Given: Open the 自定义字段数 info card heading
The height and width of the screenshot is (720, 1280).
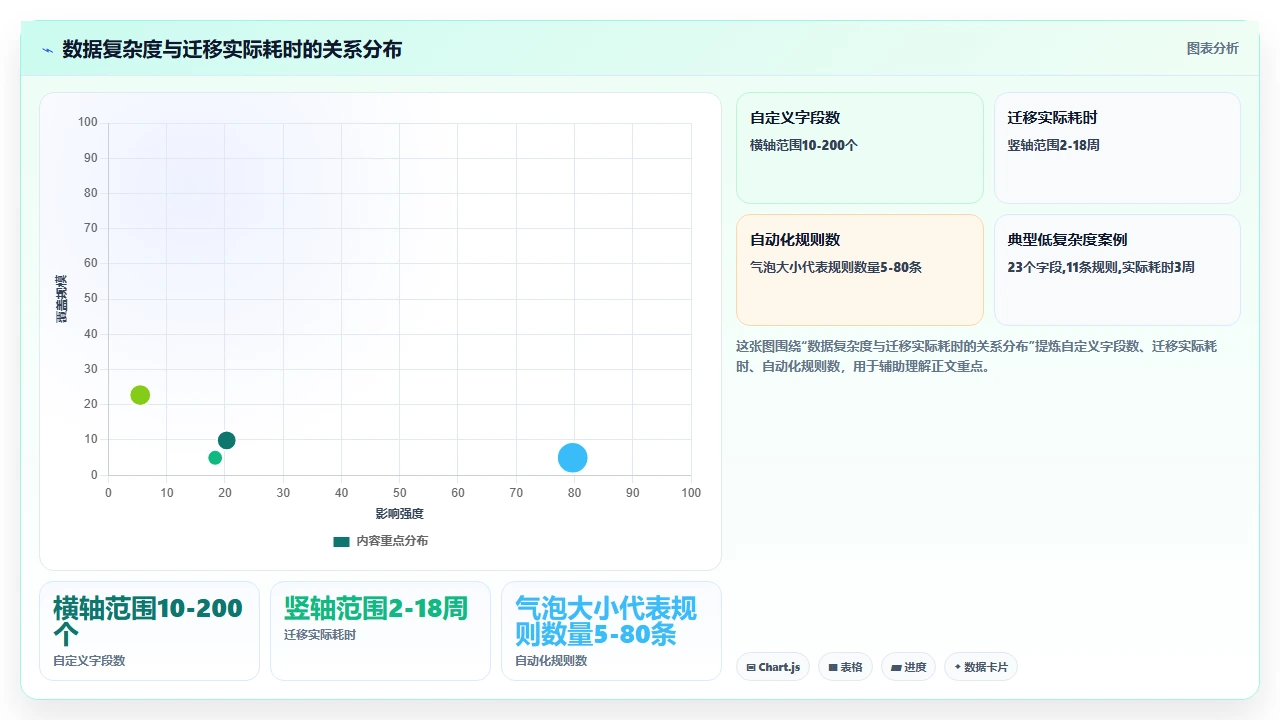Looking at the screenshot, I should 795,117.
